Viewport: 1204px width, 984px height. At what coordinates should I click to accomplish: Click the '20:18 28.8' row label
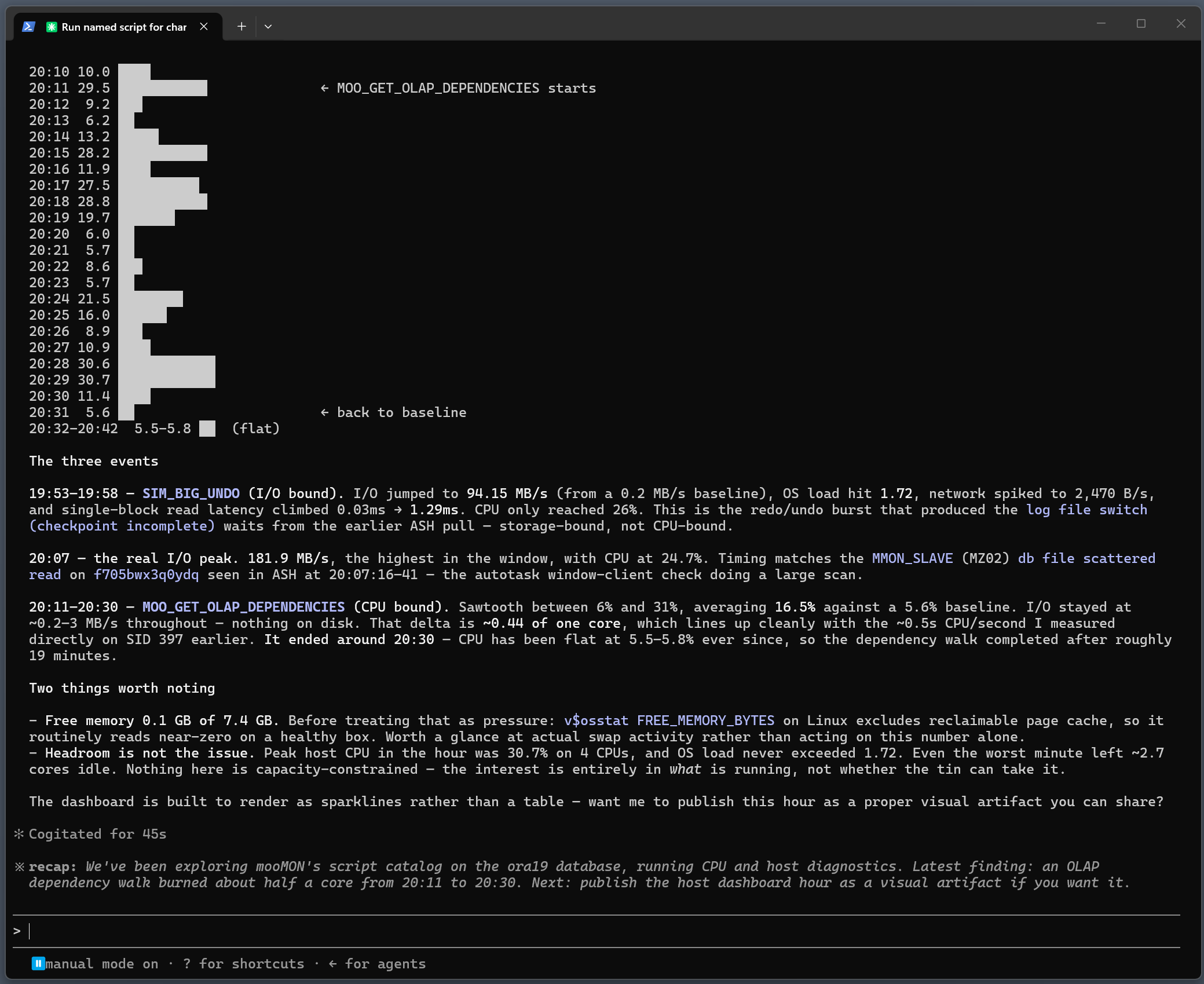[69, 202]
